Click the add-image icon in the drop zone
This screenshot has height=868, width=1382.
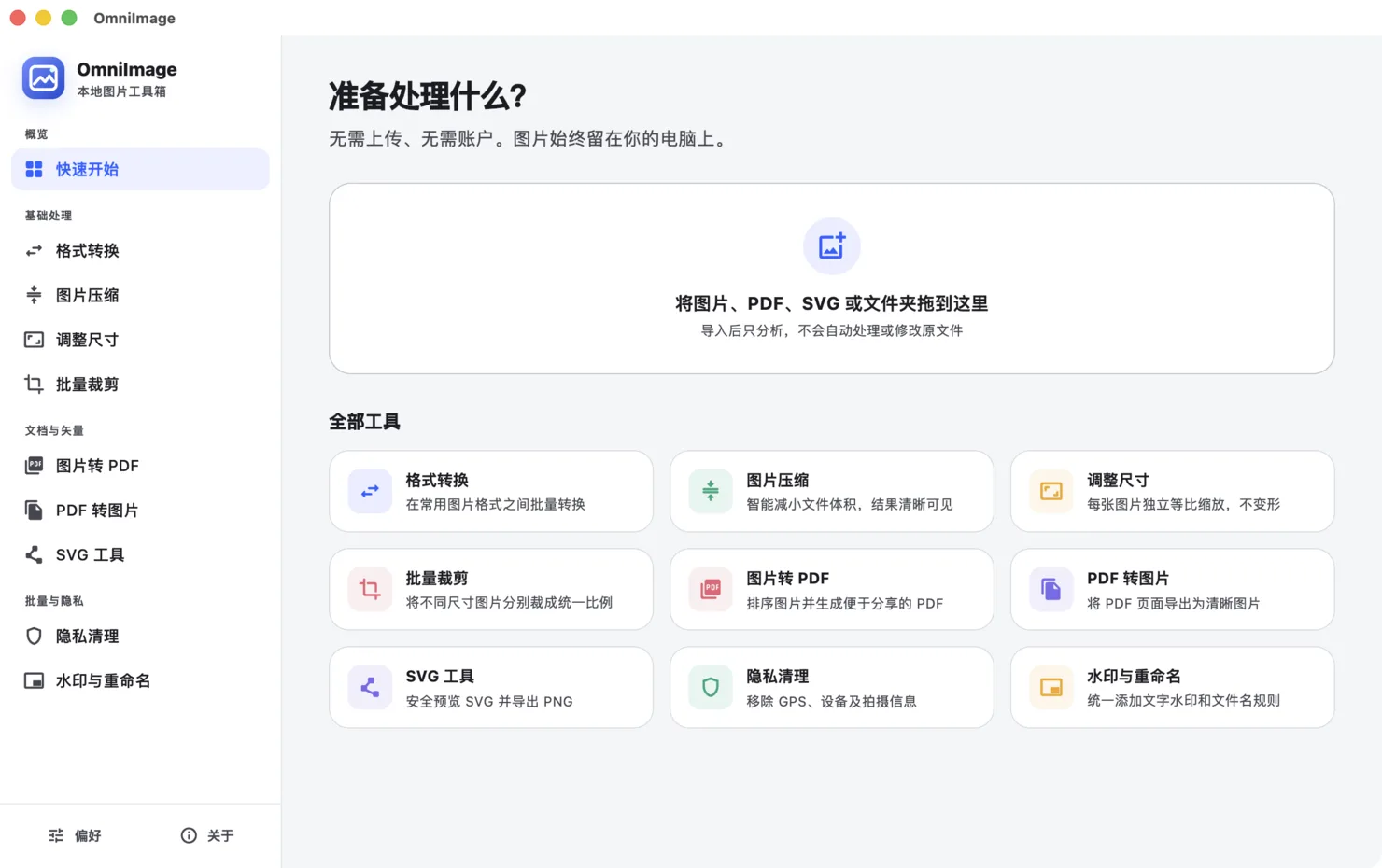[x=832, y=246]
